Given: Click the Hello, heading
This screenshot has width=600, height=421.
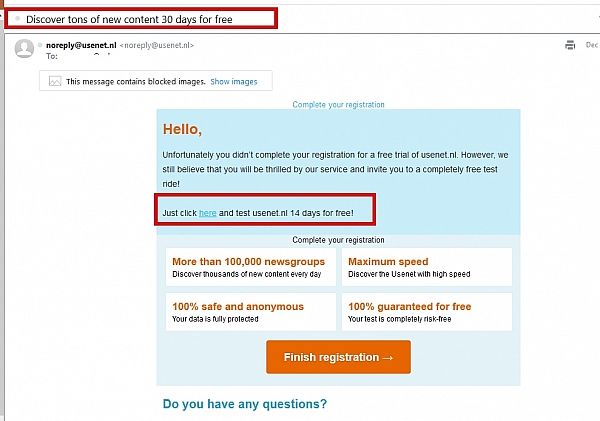Looking at the screenshot, I should pos(182,129).
